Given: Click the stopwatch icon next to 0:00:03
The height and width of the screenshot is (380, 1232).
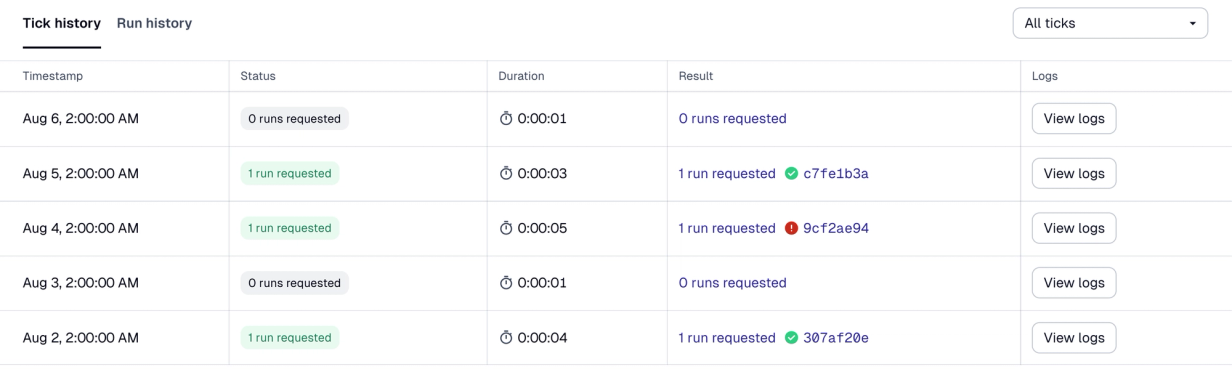Looking at the screenshot, I should point(506,174).
